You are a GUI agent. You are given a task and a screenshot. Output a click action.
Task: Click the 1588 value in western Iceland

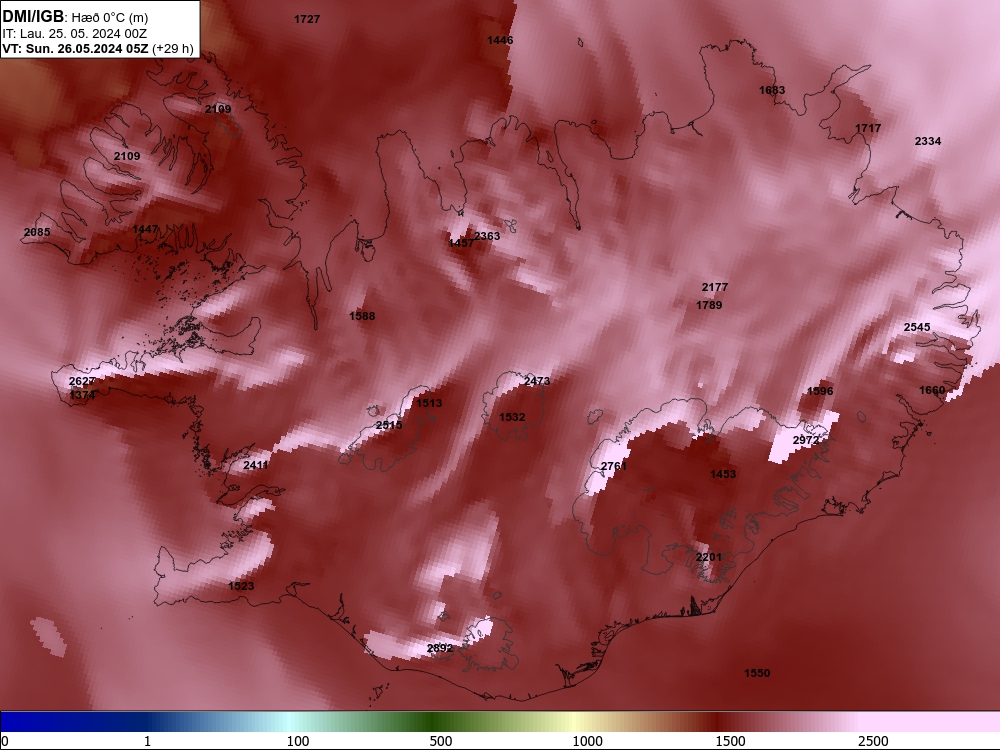[x=362, y=316]
